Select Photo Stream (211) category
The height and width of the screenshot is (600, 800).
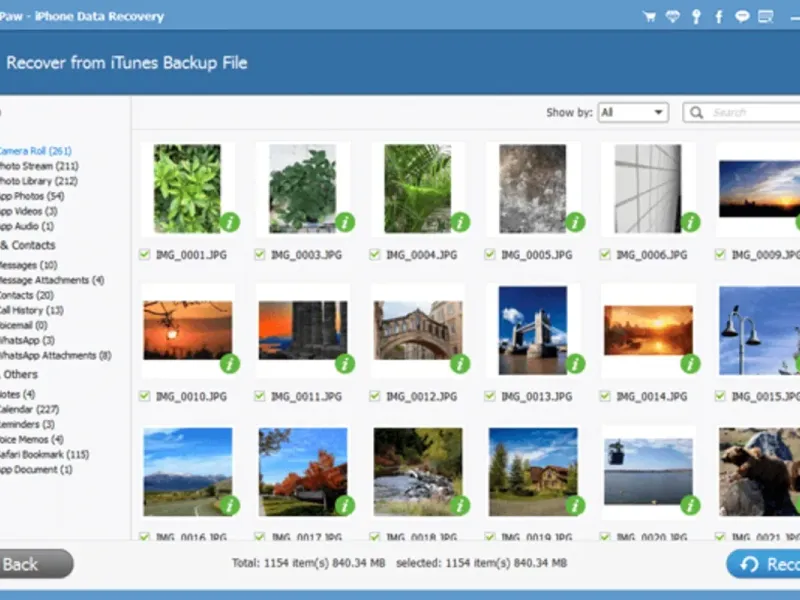tap(38, 166)
